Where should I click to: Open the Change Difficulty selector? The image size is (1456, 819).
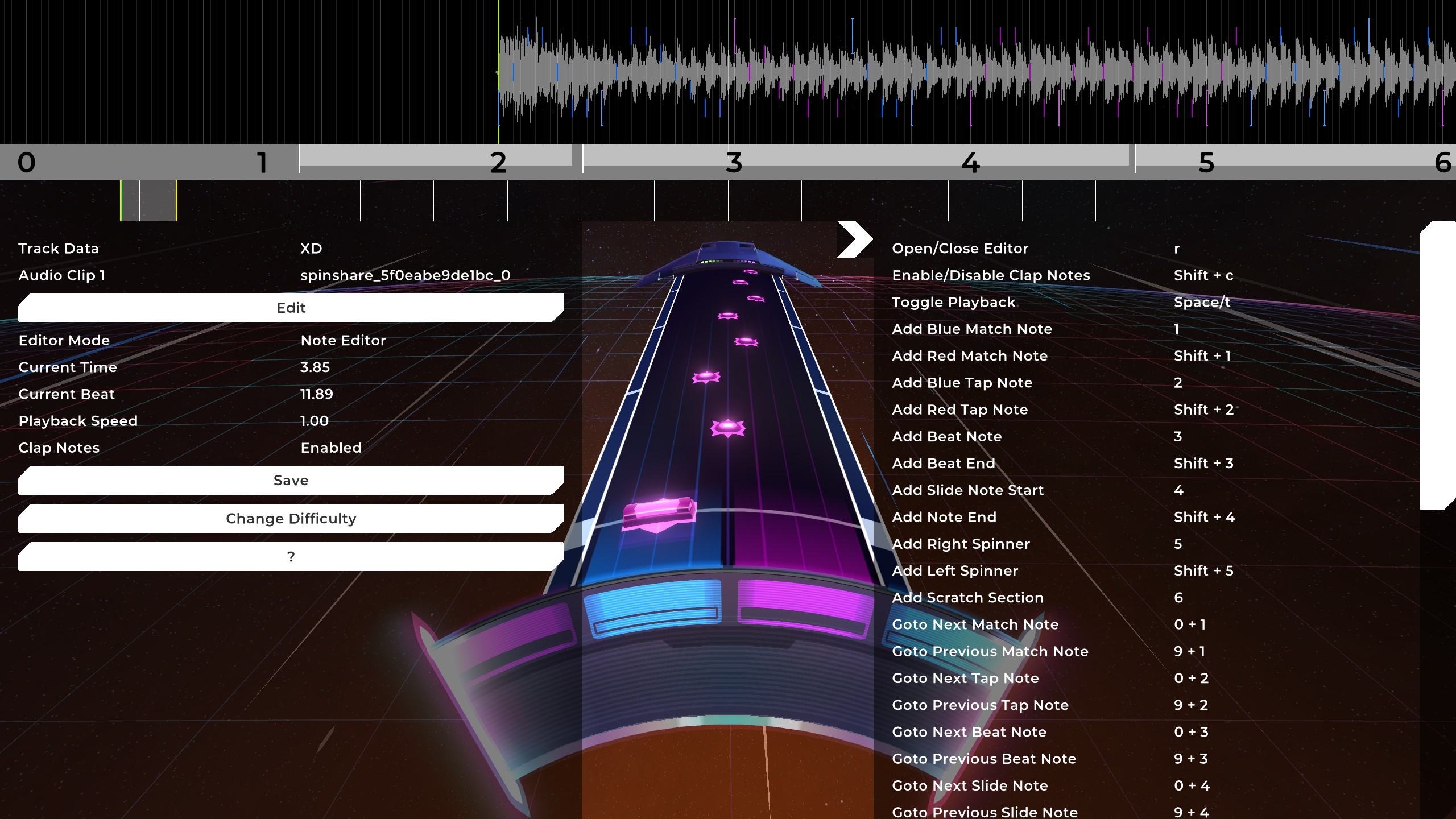[x=291, y=519]
